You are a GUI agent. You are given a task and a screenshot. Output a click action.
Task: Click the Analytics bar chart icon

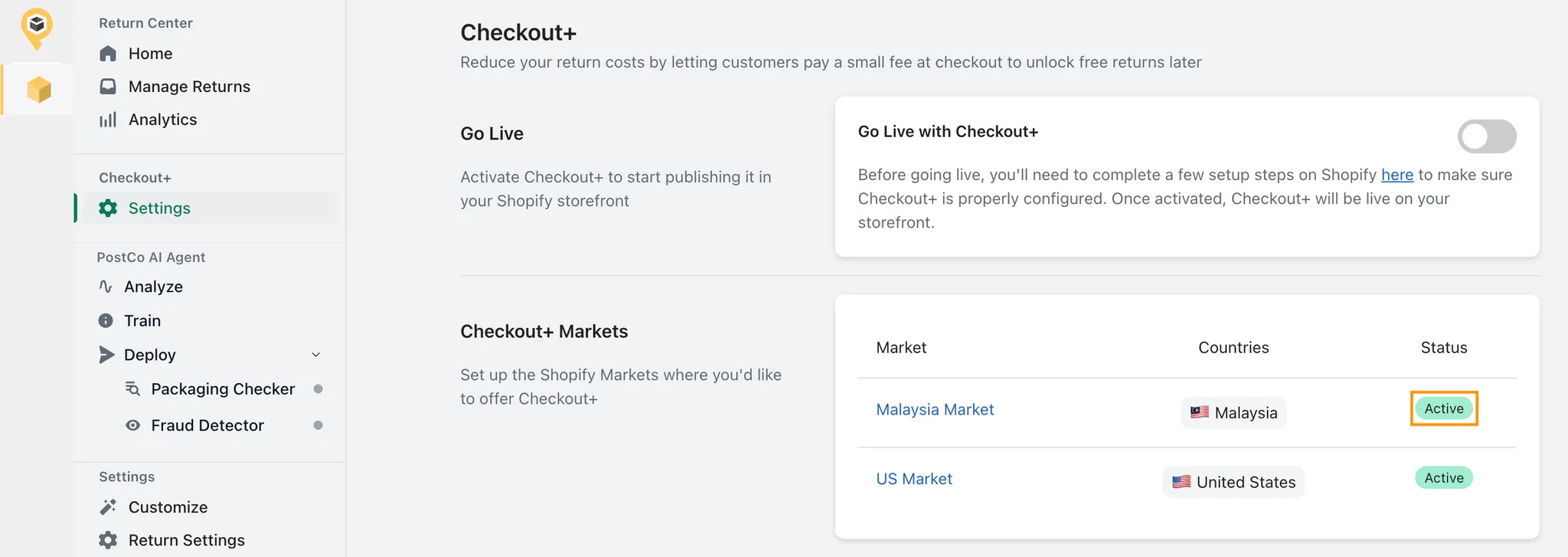click(x=108, y=120)
